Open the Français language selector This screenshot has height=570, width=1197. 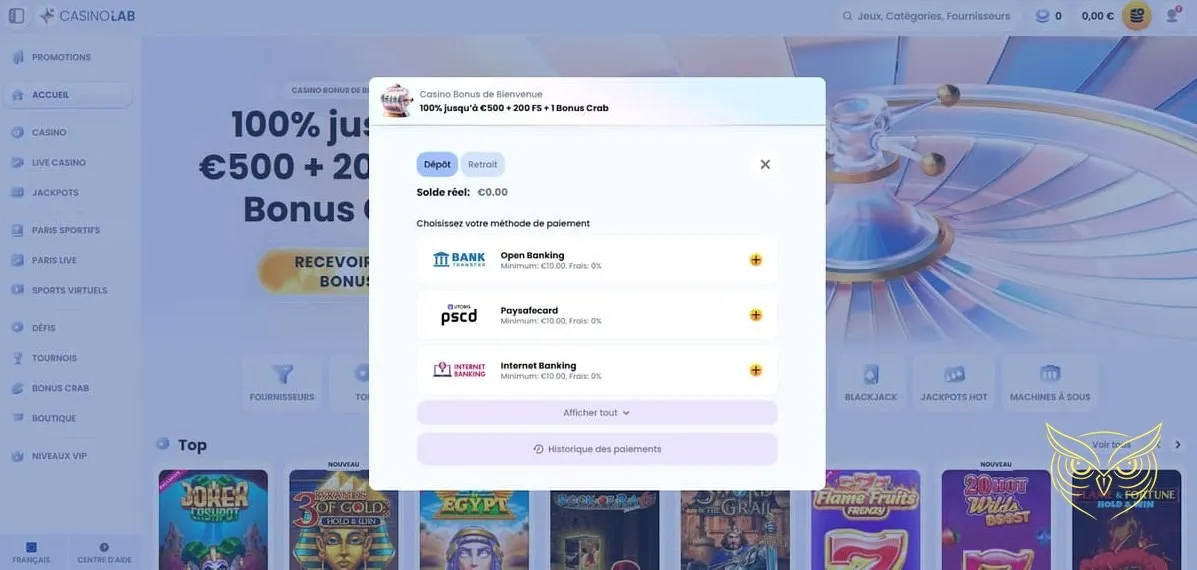31,552
